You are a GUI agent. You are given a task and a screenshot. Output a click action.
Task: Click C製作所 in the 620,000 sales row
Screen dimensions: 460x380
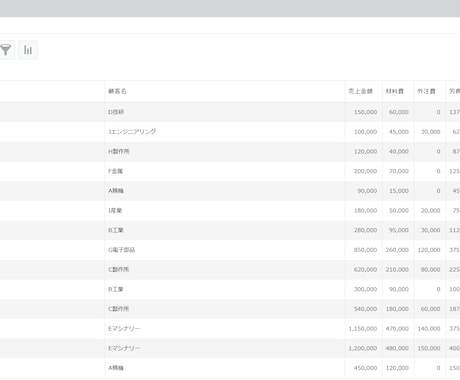point(119,269)
